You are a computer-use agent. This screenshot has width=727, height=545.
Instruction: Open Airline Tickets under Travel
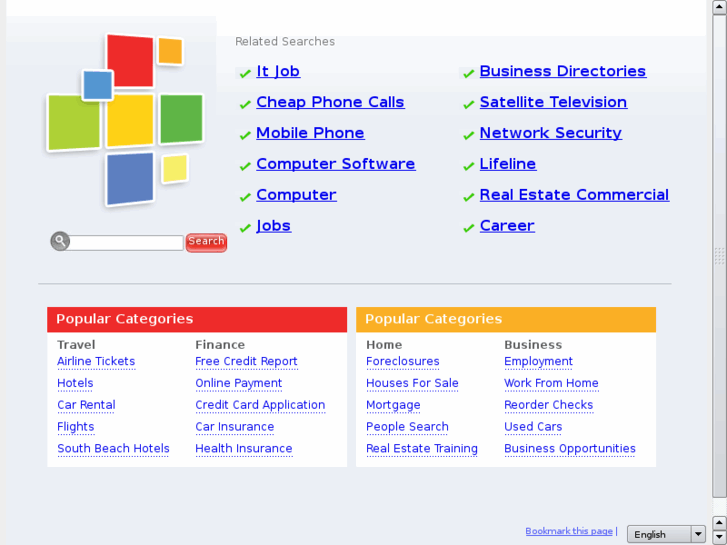tap(96, 361)
